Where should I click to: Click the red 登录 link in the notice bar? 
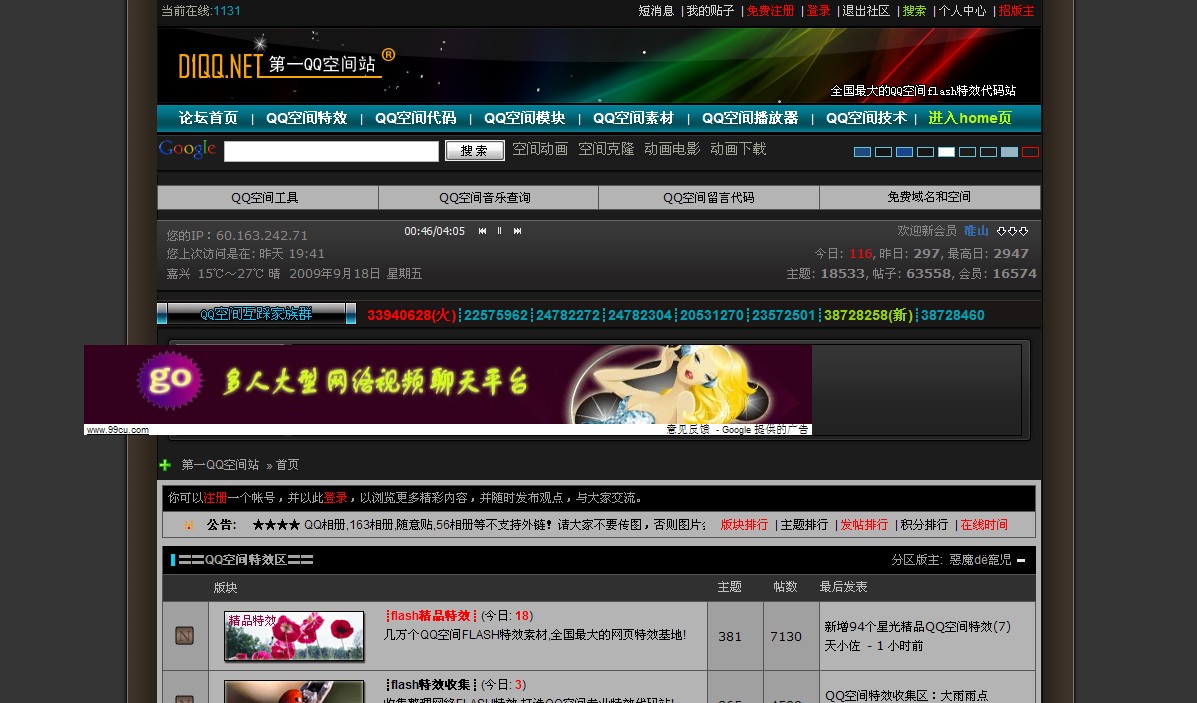[335, 498]
